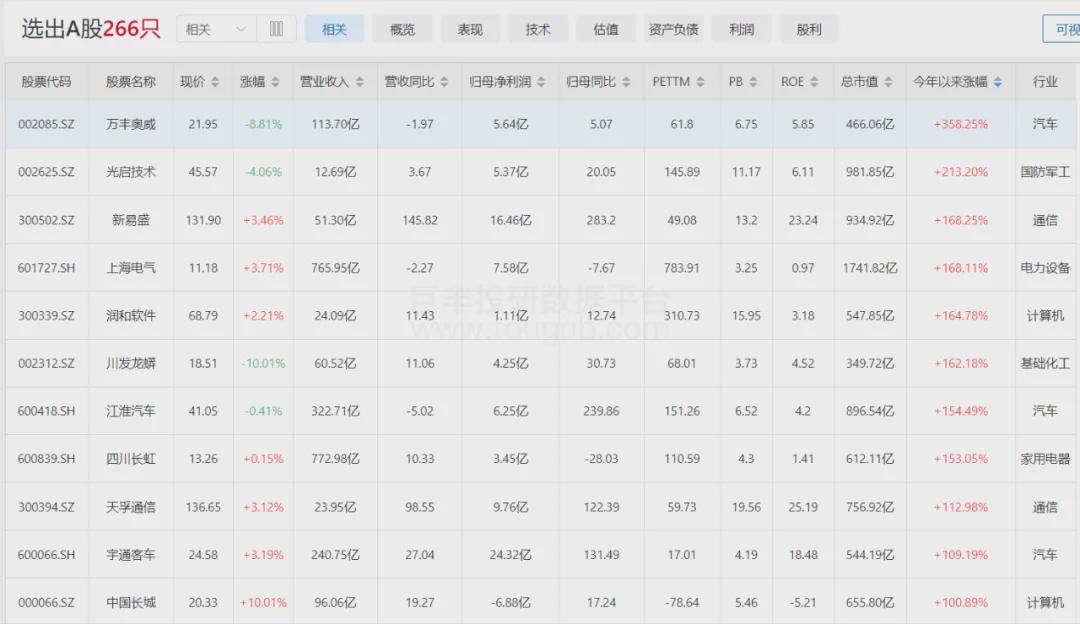This screenshot has height=624, width=1080.
Task: Click the 行业 column header
Action: click(x=1045, y=82)
